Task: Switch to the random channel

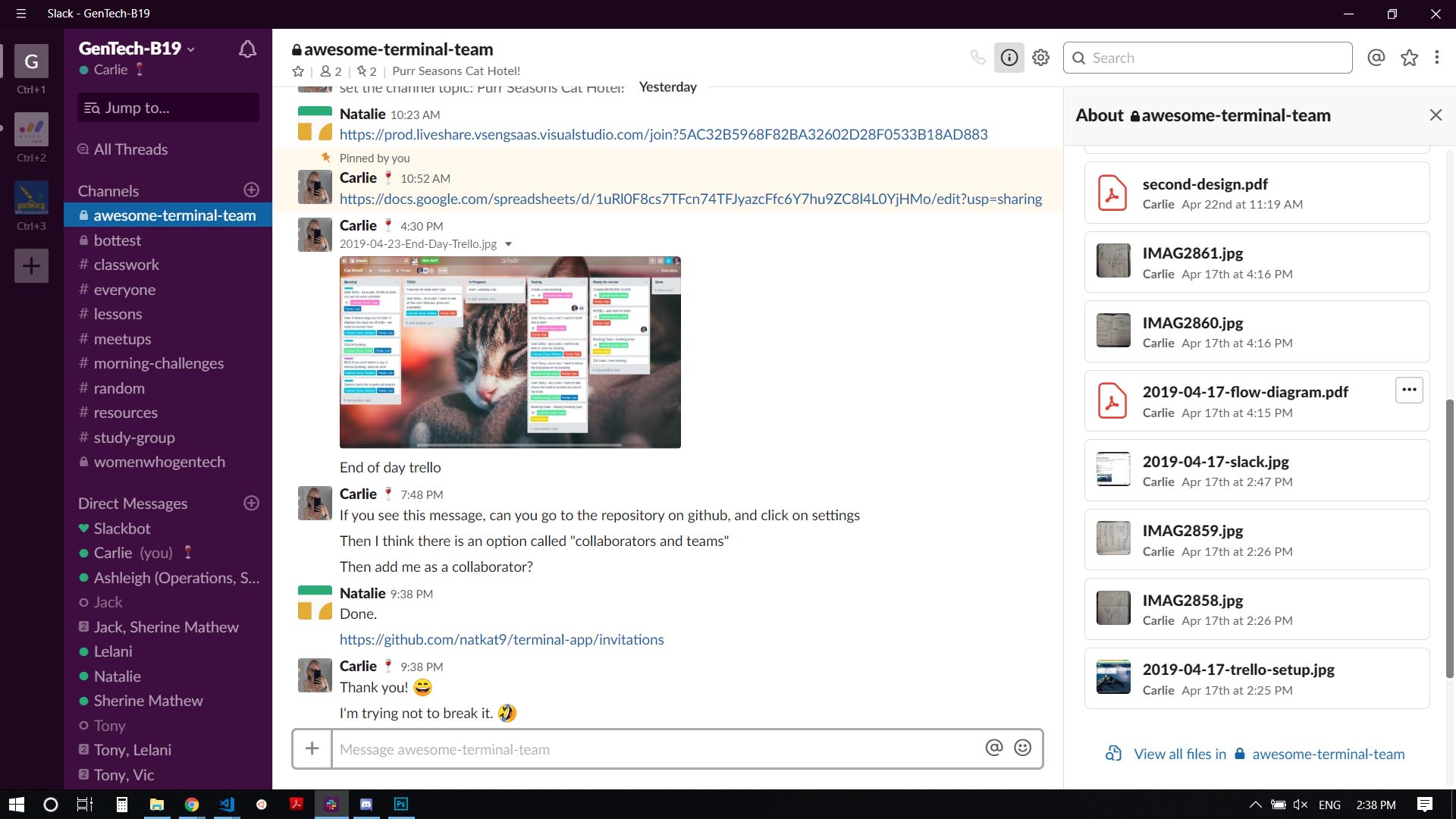Action: (x=119, y=388)
